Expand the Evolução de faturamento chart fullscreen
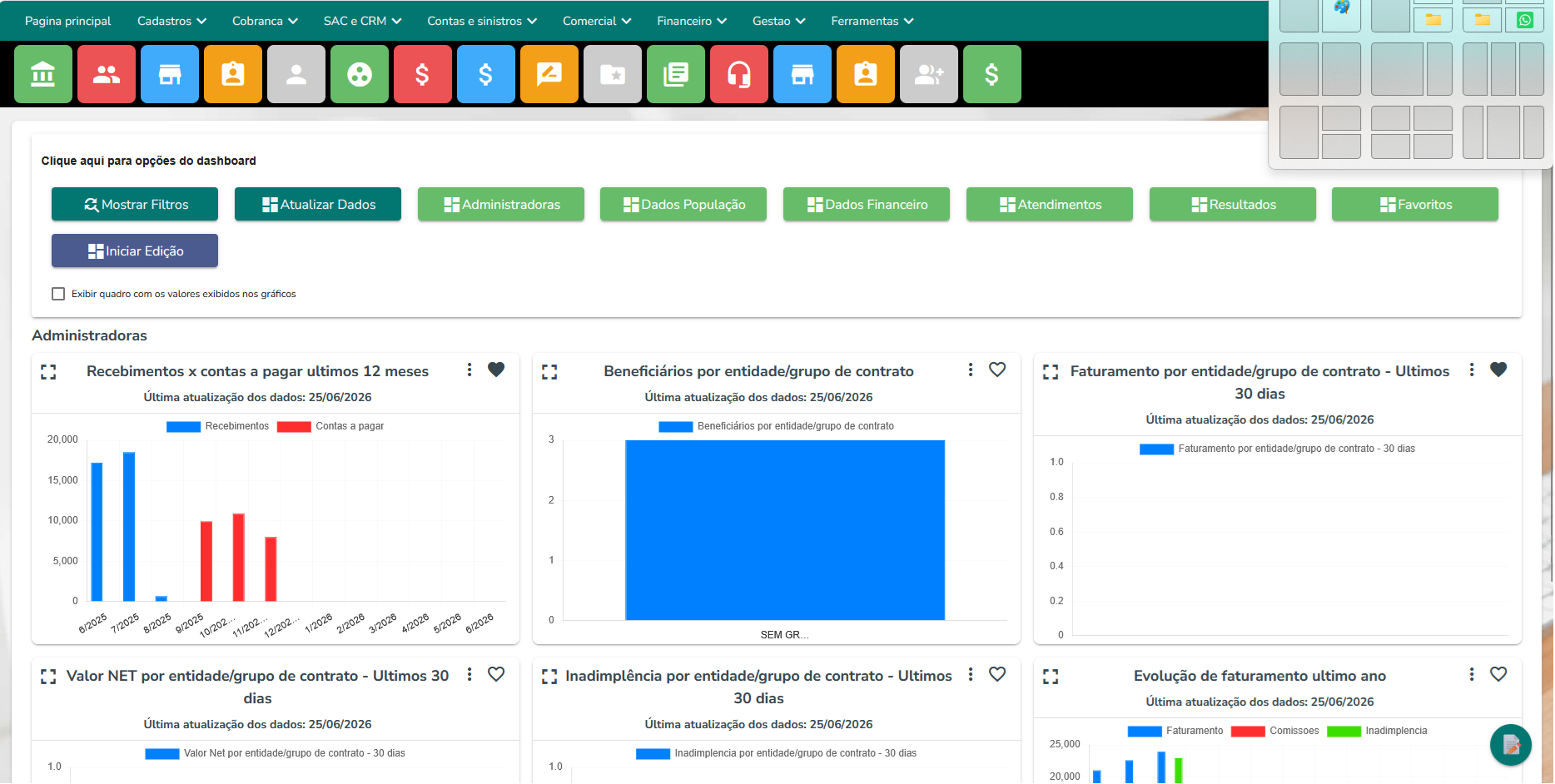Viewport: 1555px width, 784px height. (1051, 677)
